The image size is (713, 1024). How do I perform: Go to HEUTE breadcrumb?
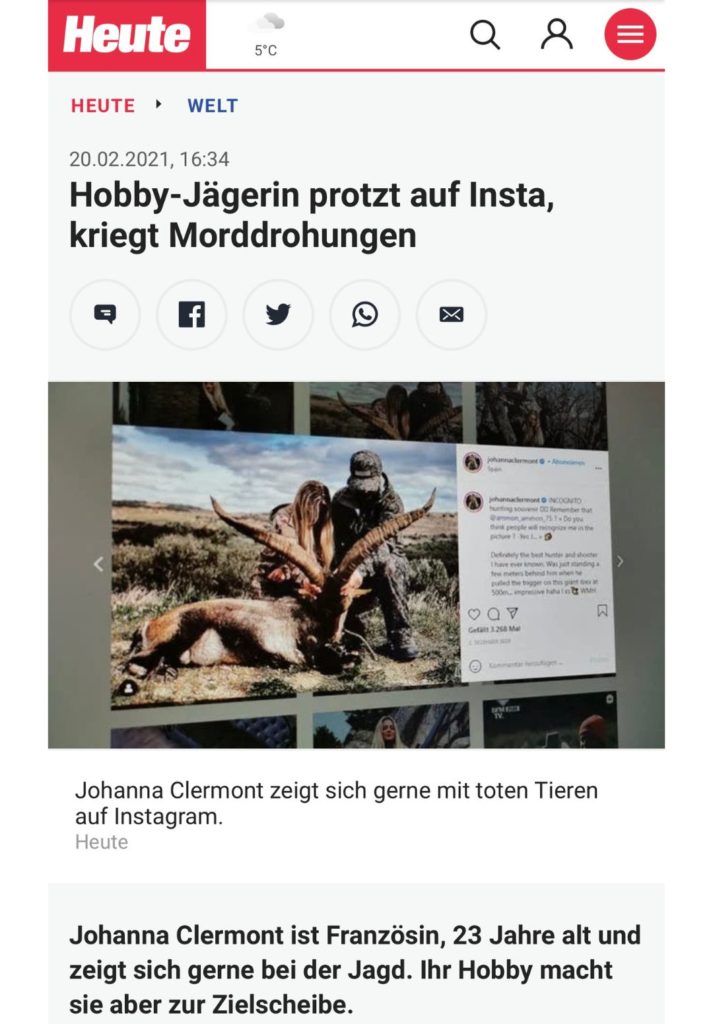point(103,105)
